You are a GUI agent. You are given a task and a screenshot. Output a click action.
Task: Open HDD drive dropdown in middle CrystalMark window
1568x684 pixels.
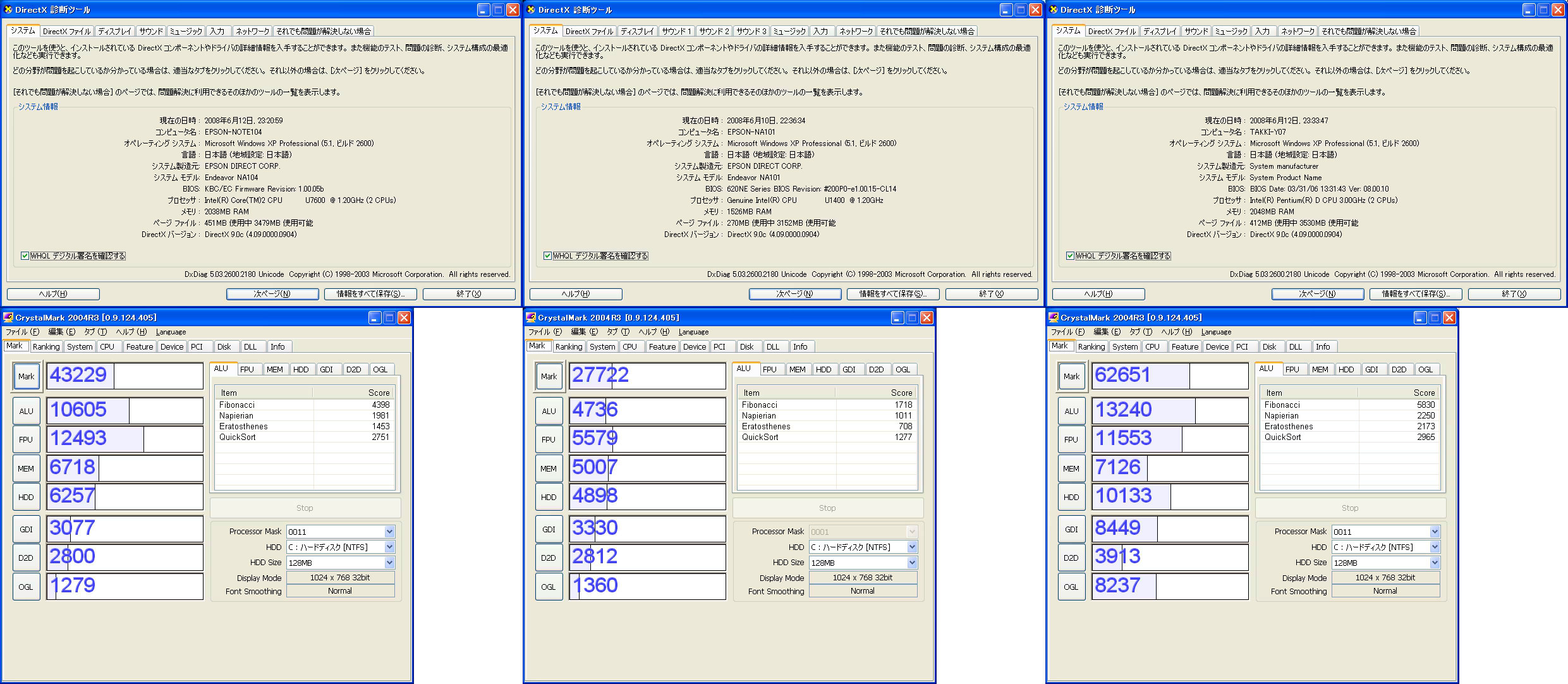click(912, 547)
